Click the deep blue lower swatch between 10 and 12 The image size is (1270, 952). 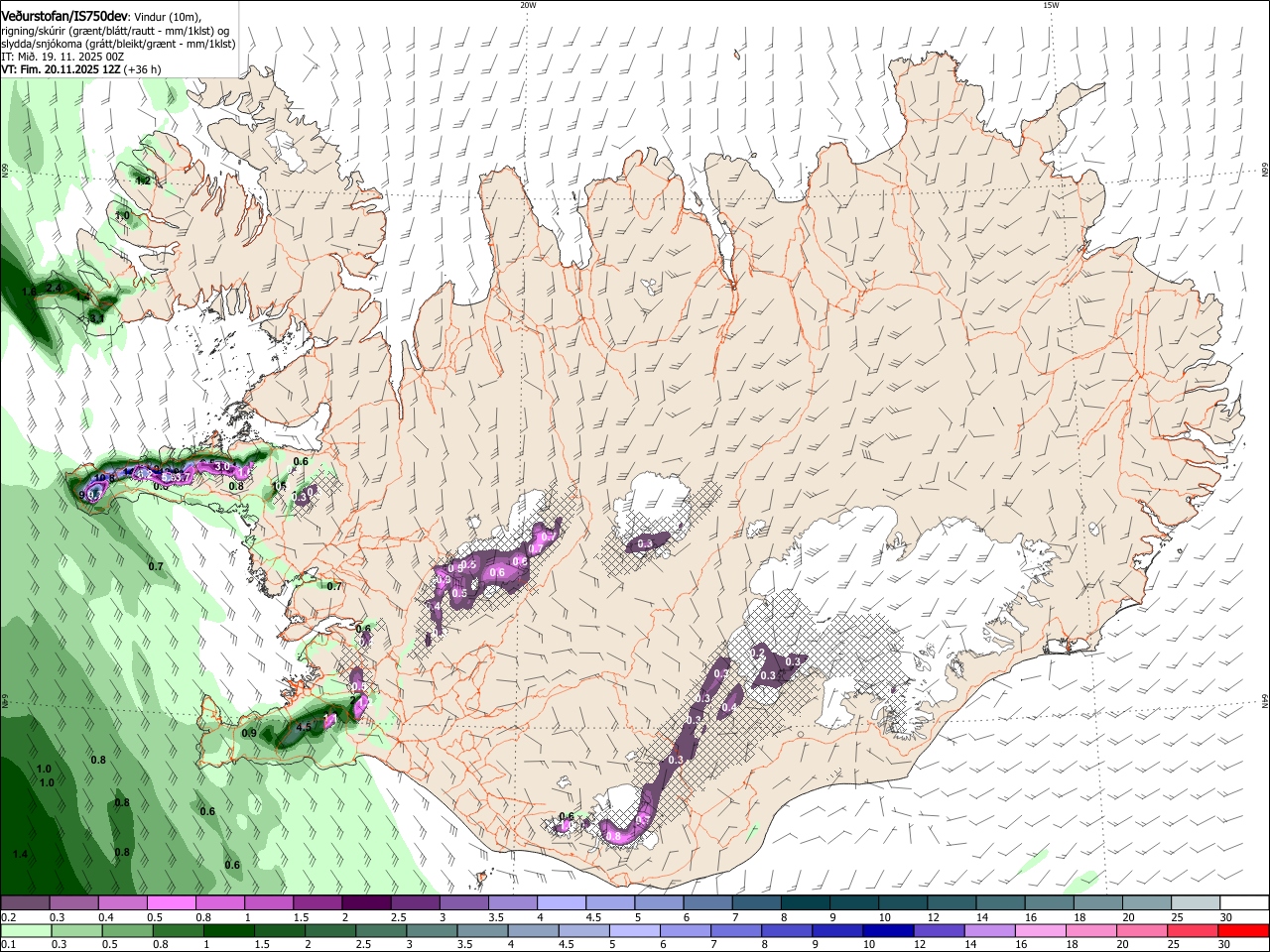(x=889, y=930)
